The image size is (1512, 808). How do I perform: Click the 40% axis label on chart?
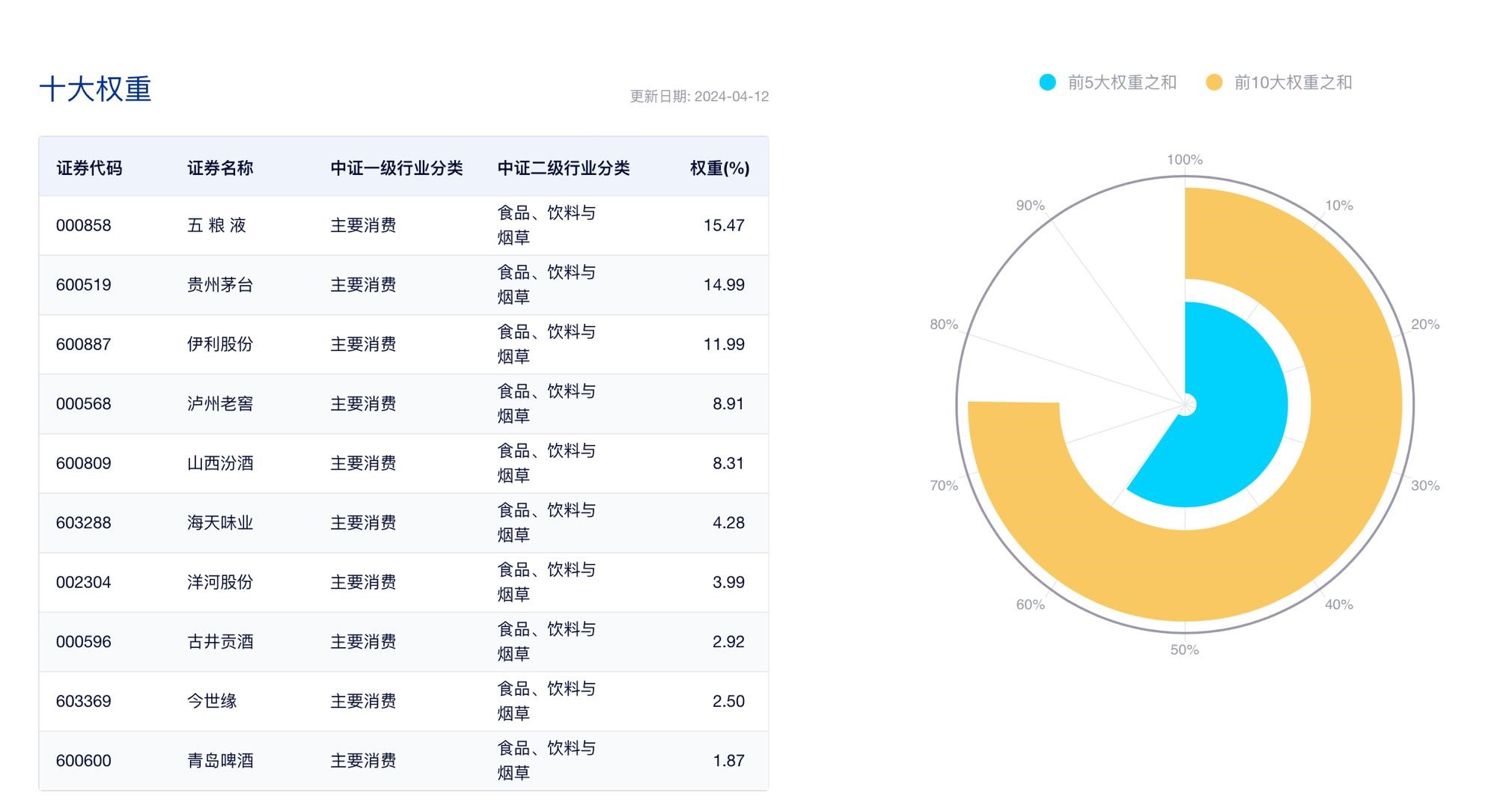(x=1339, y=604)
